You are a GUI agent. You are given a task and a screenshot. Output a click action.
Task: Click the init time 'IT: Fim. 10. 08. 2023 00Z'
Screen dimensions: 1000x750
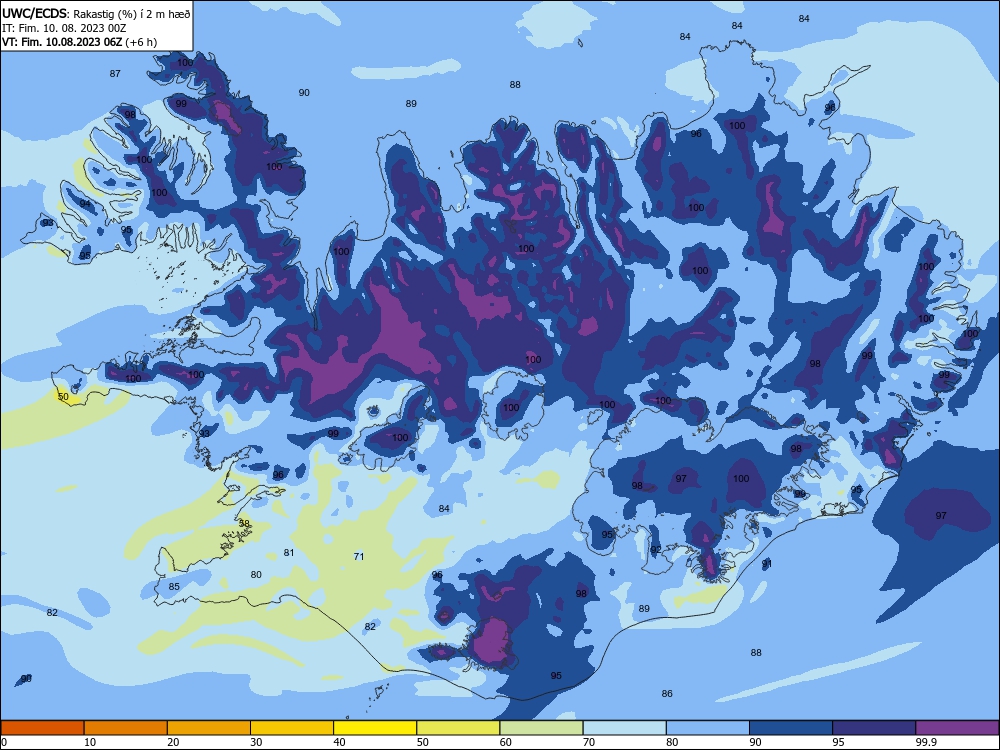[64, 28]
